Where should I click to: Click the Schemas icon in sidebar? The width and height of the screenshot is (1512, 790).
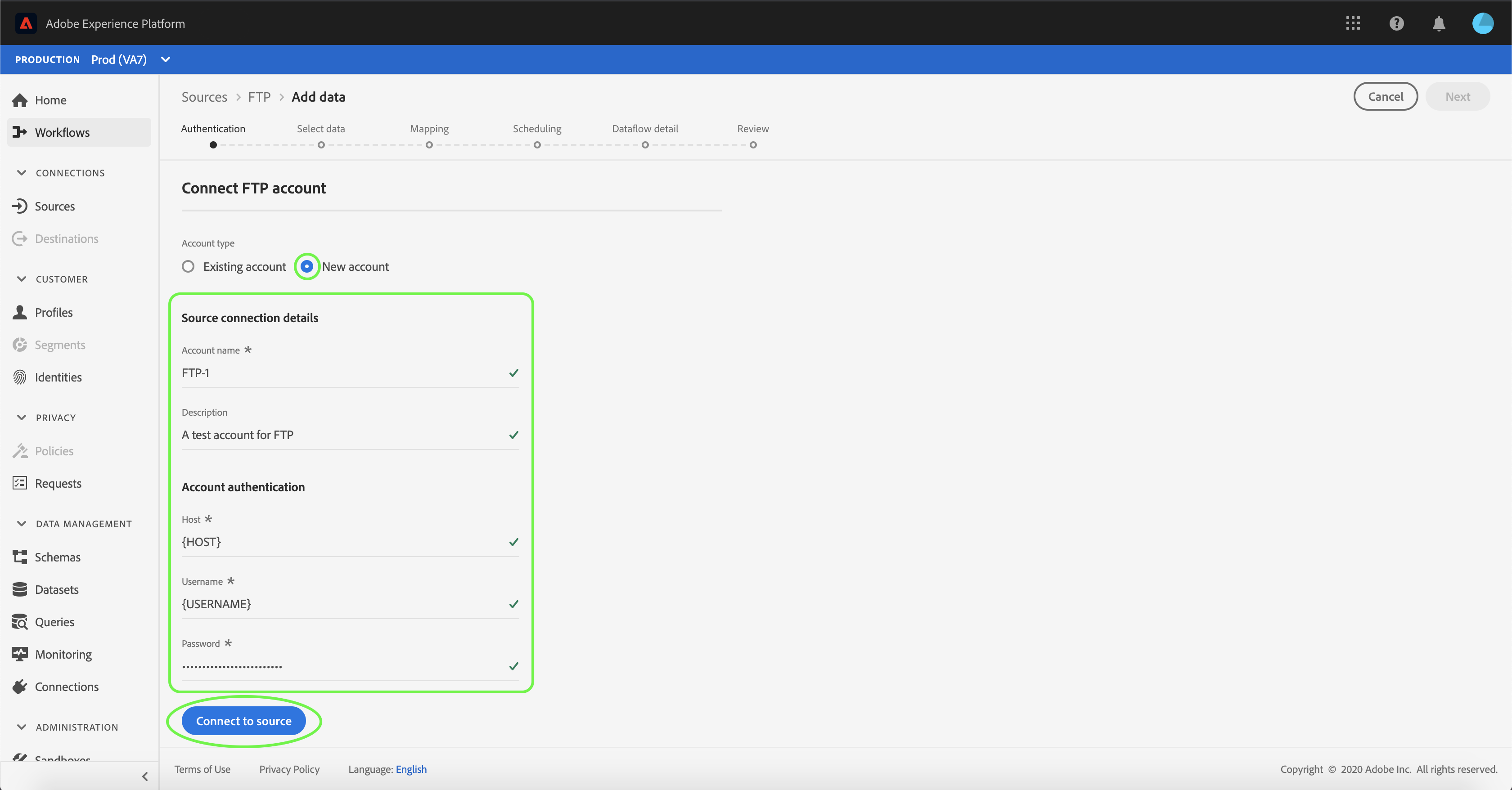(x=20, y=557)
